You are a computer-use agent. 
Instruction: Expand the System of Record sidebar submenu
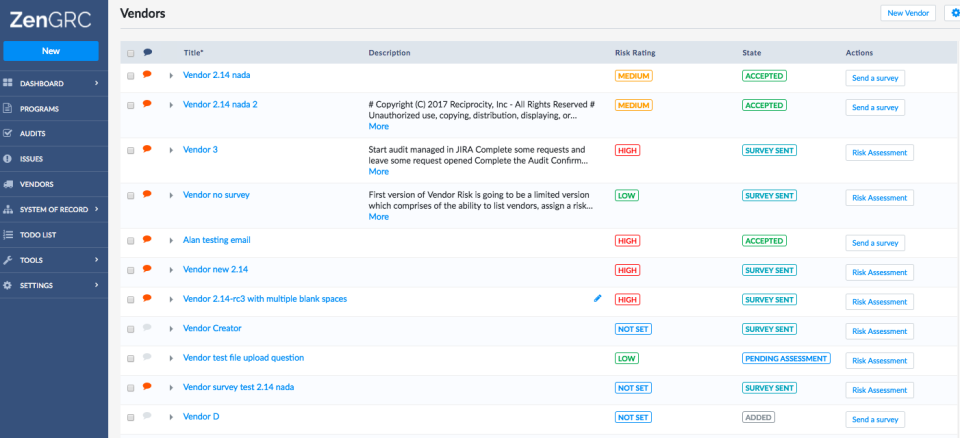coord(97,209)
